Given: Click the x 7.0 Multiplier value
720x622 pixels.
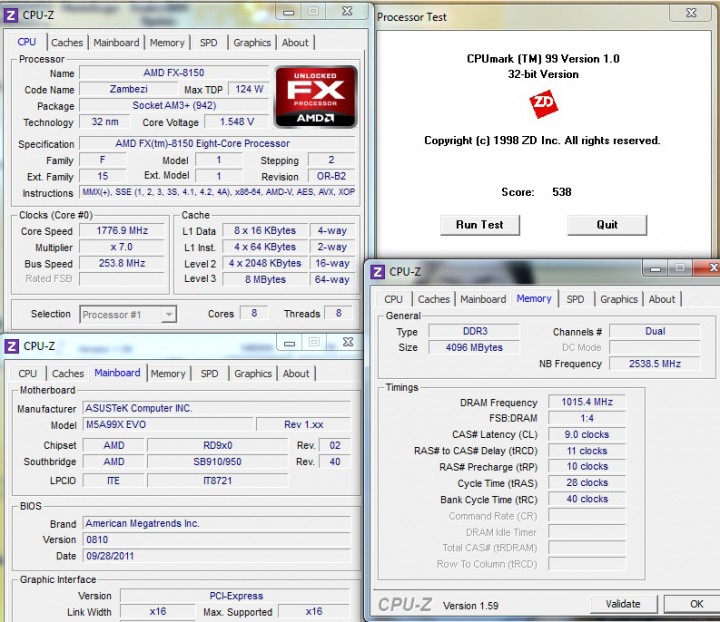Looking at the screenshot, I should coord(122,247).
